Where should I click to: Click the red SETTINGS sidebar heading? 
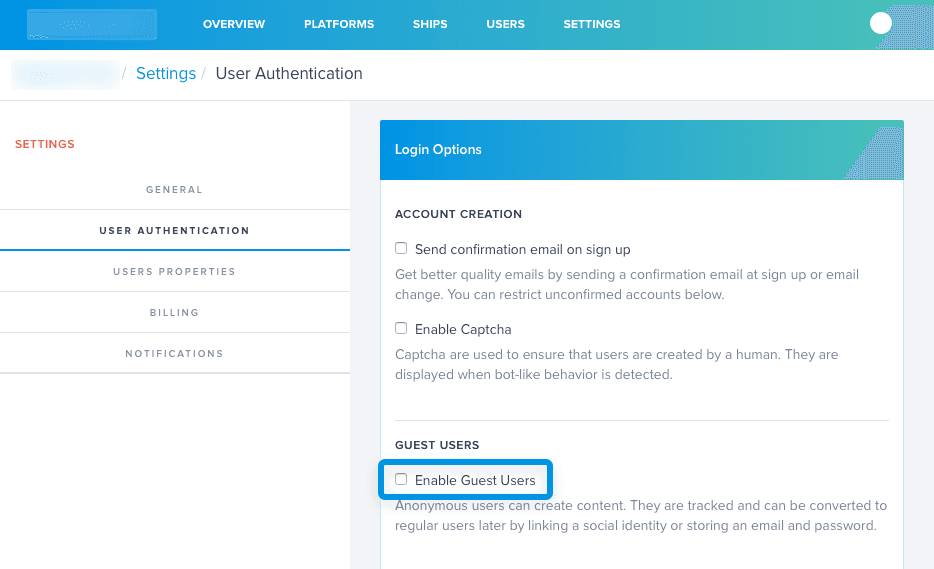(x=45, y=144)
